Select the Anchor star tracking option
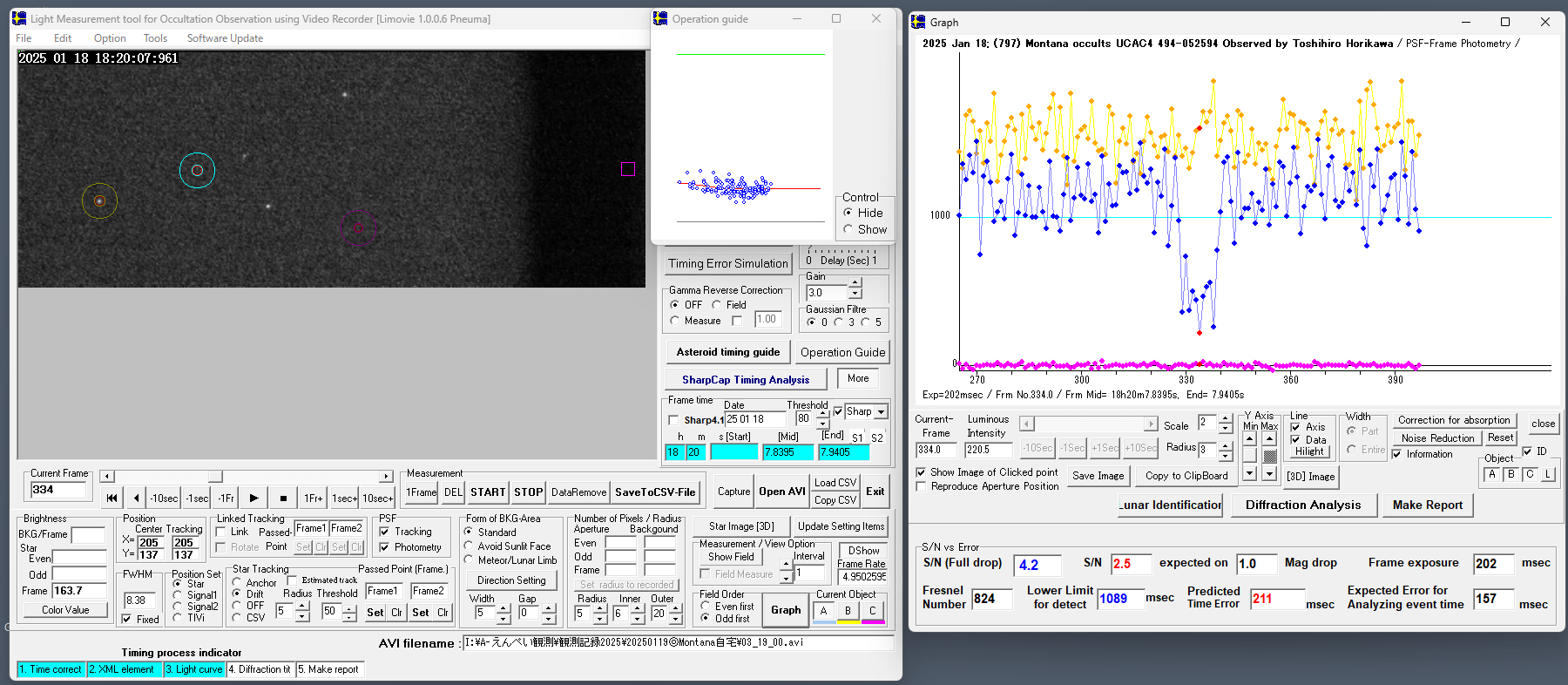The width and height of the screenshot is (1568, 685). (237, 582)
